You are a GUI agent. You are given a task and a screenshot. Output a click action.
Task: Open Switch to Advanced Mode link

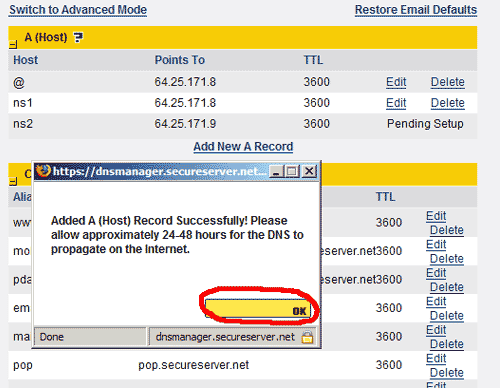(x=78, y=10)
